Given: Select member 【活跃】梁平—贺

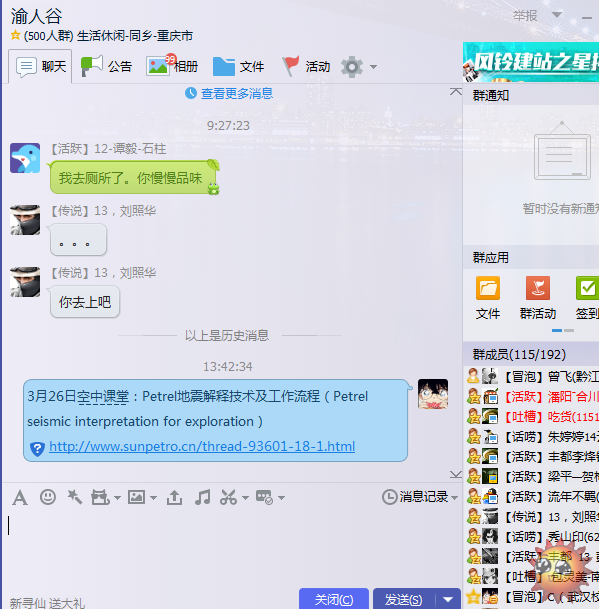Looking at the screenshot, I should point(532,477).
